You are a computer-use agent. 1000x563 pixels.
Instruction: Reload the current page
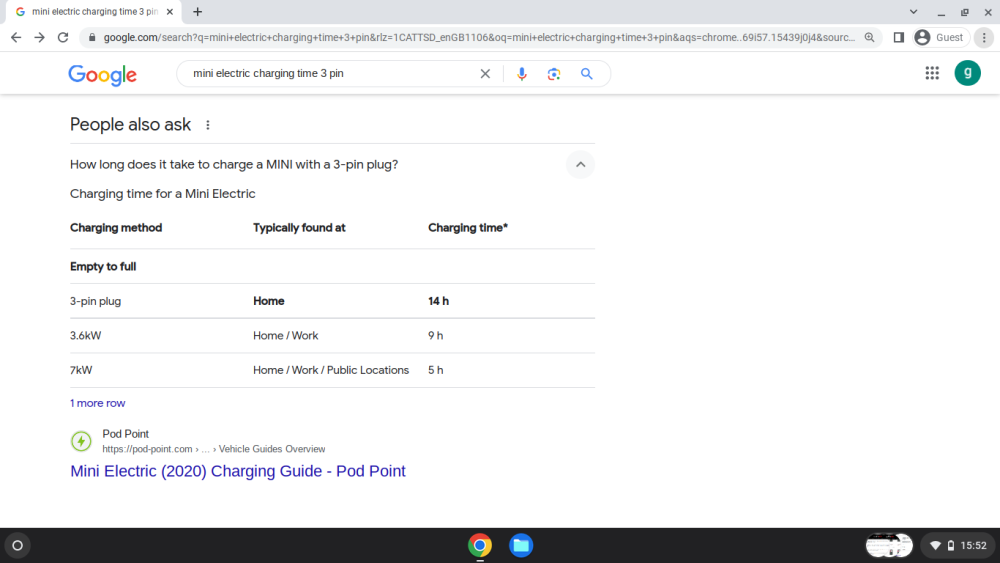tap(62, 38)
